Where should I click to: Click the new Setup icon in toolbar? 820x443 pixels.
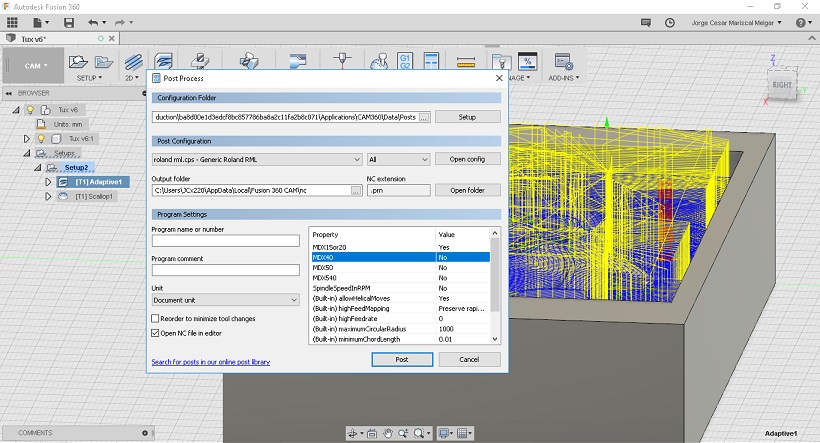[x=78, y=62]
